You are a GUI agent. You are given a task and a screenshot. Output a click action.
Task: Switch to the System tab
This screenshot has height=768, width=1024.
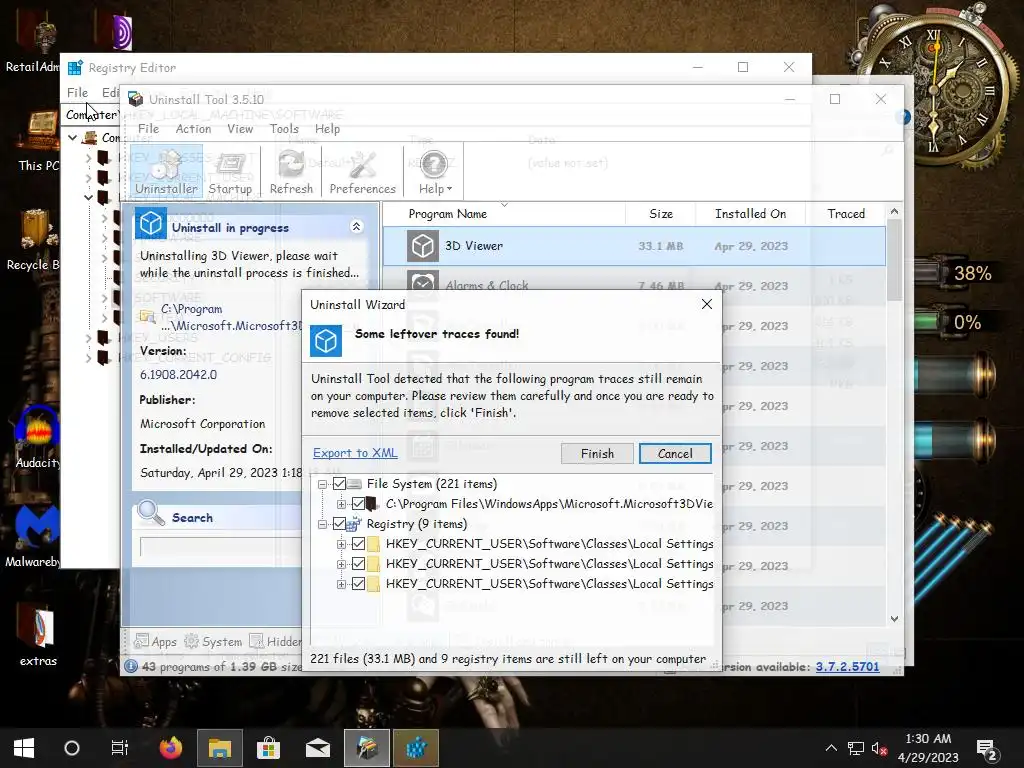coord(214,641)
